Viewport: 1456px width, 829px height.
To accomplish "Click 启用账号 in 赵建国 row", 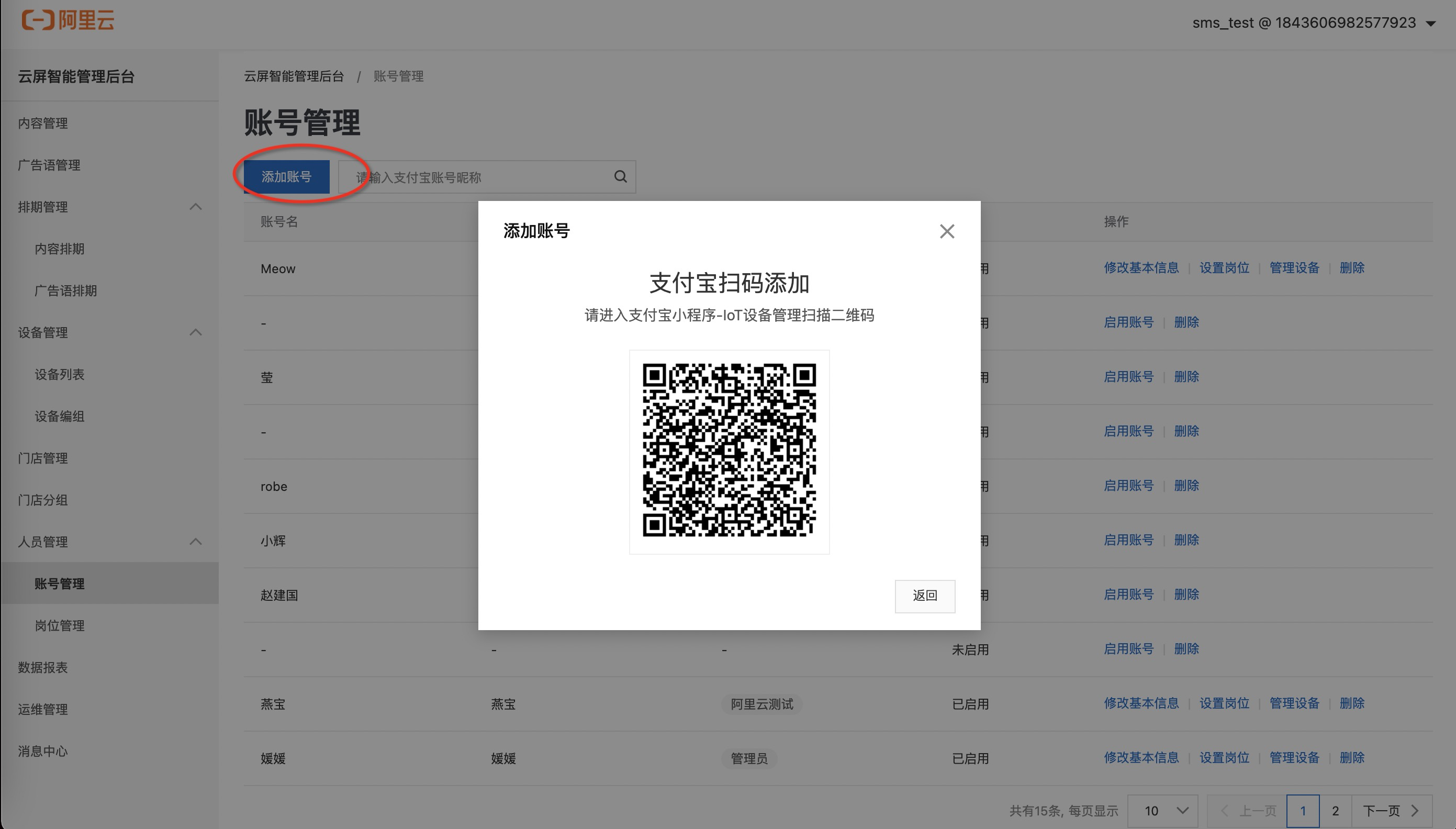I will tap(1128, 595).
